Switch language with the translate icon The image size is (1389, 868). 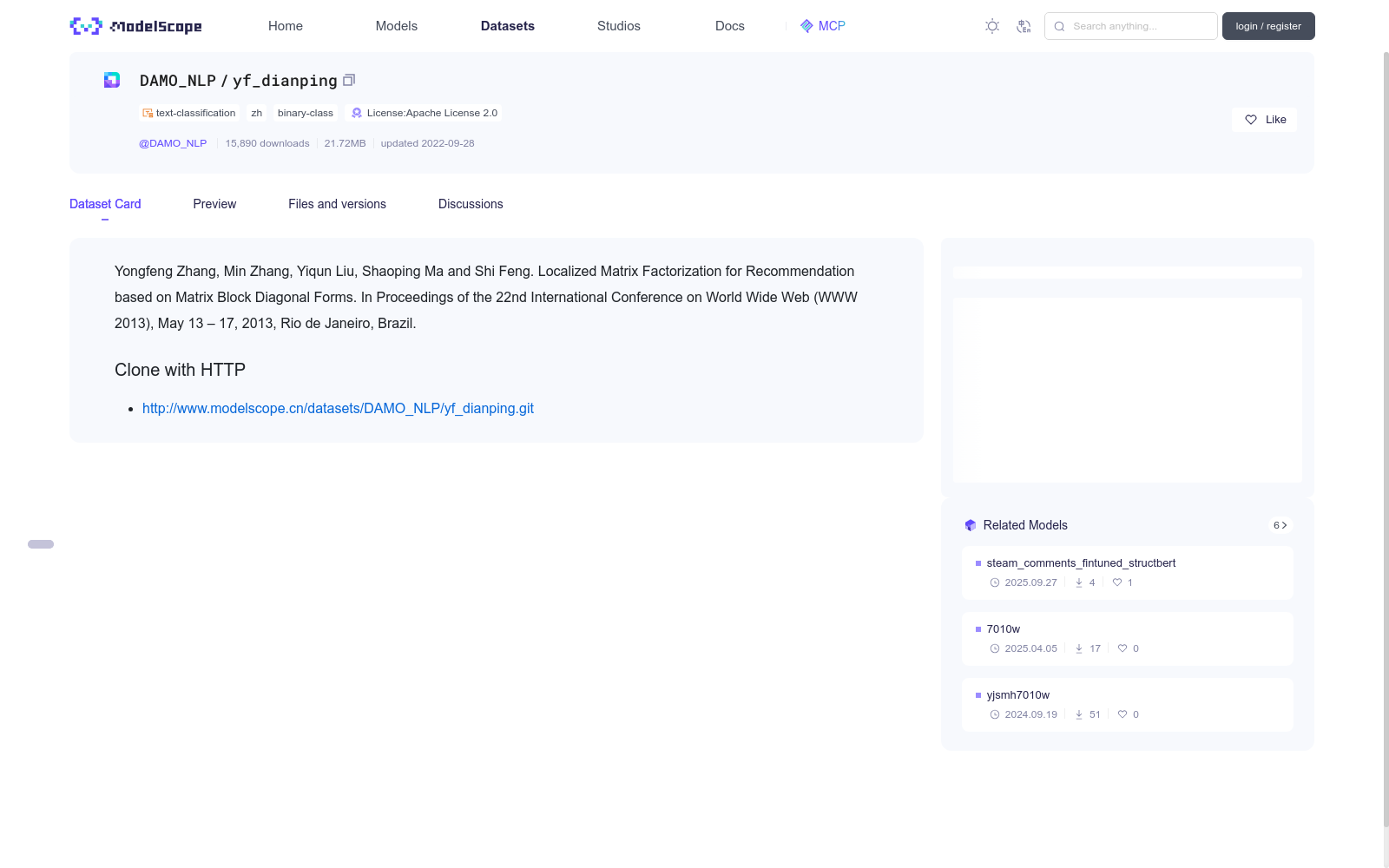pyautogui.click(x=1024, y=26)
